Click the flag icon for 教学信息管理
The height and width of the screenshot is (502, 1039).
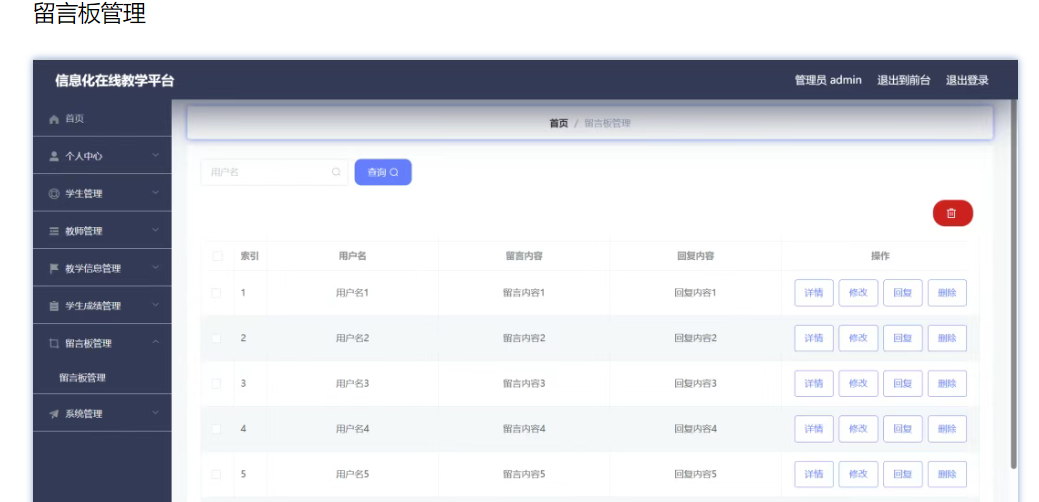54,269
